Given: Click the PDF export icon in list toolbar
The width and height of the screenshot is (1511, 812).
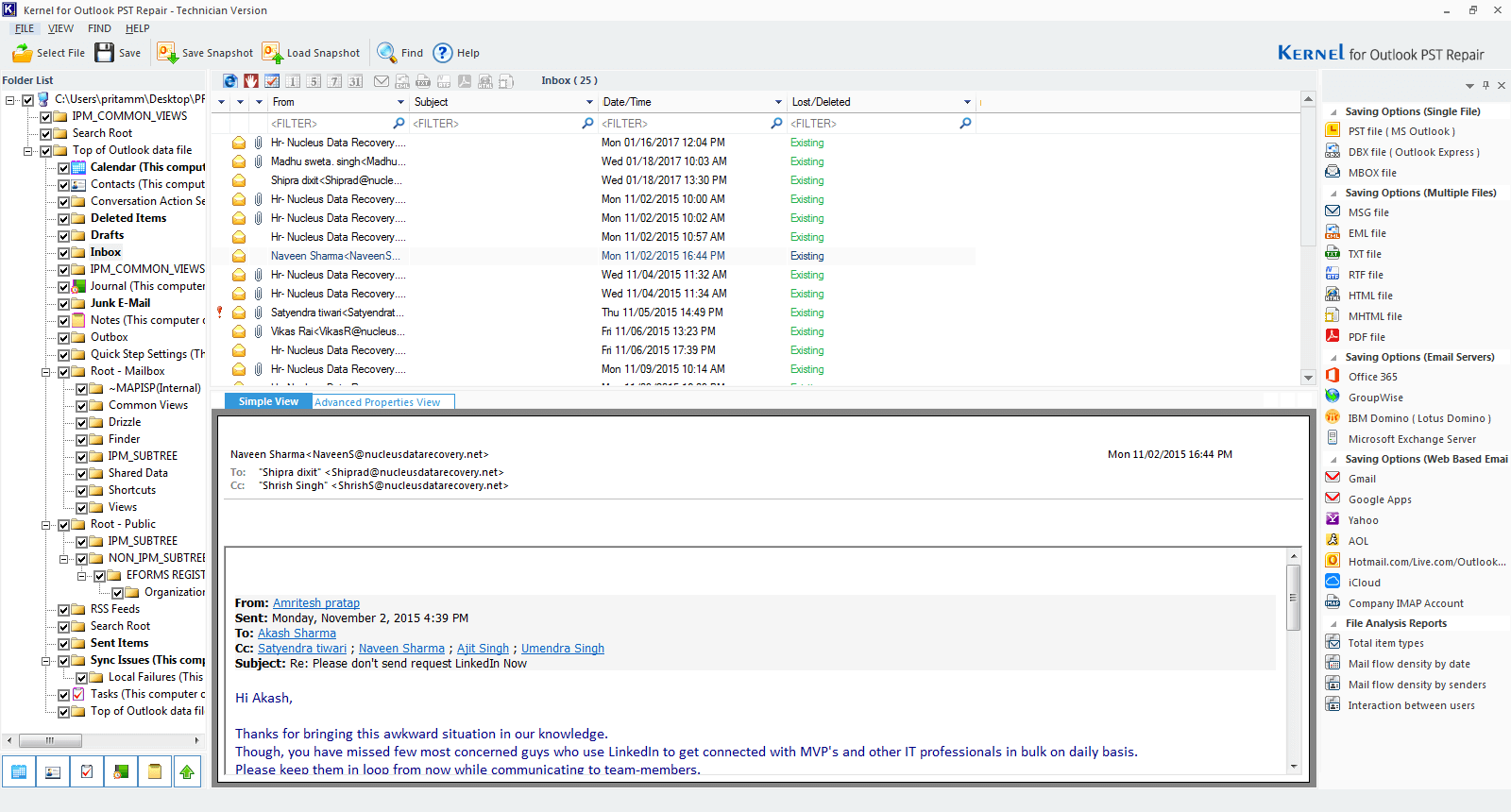Looking at the screenshot, I should [465, 81].
